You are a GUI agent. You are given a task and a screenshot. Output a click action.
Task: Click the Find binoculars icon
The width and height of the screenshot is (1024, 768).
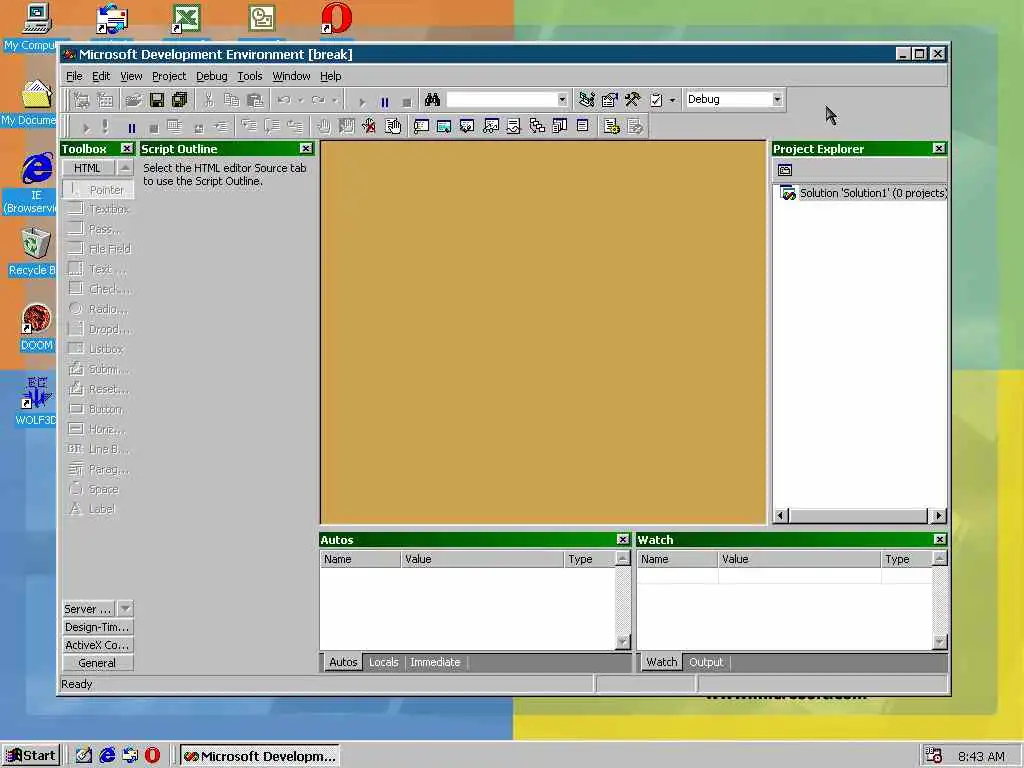432,100
